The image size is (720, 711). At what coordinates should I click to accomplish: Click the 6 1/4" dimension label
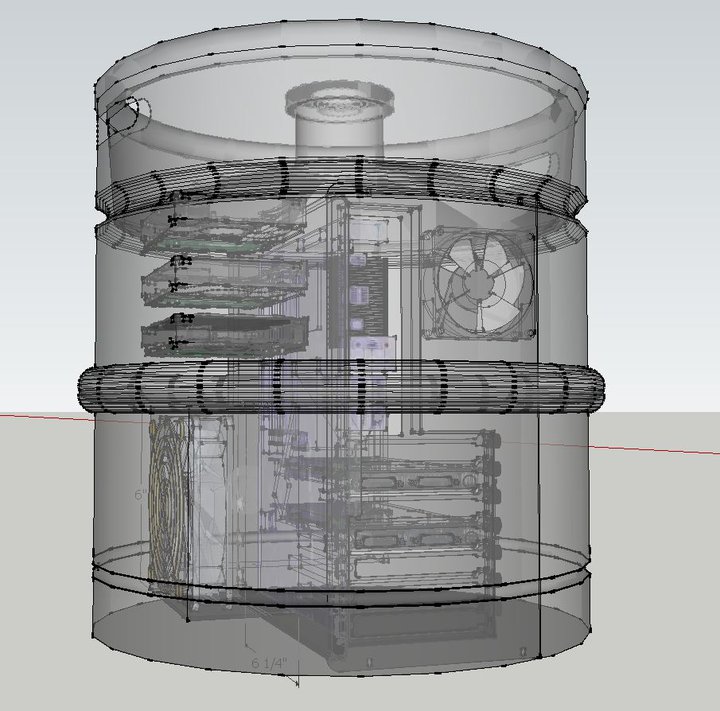(x=269, y=663)
